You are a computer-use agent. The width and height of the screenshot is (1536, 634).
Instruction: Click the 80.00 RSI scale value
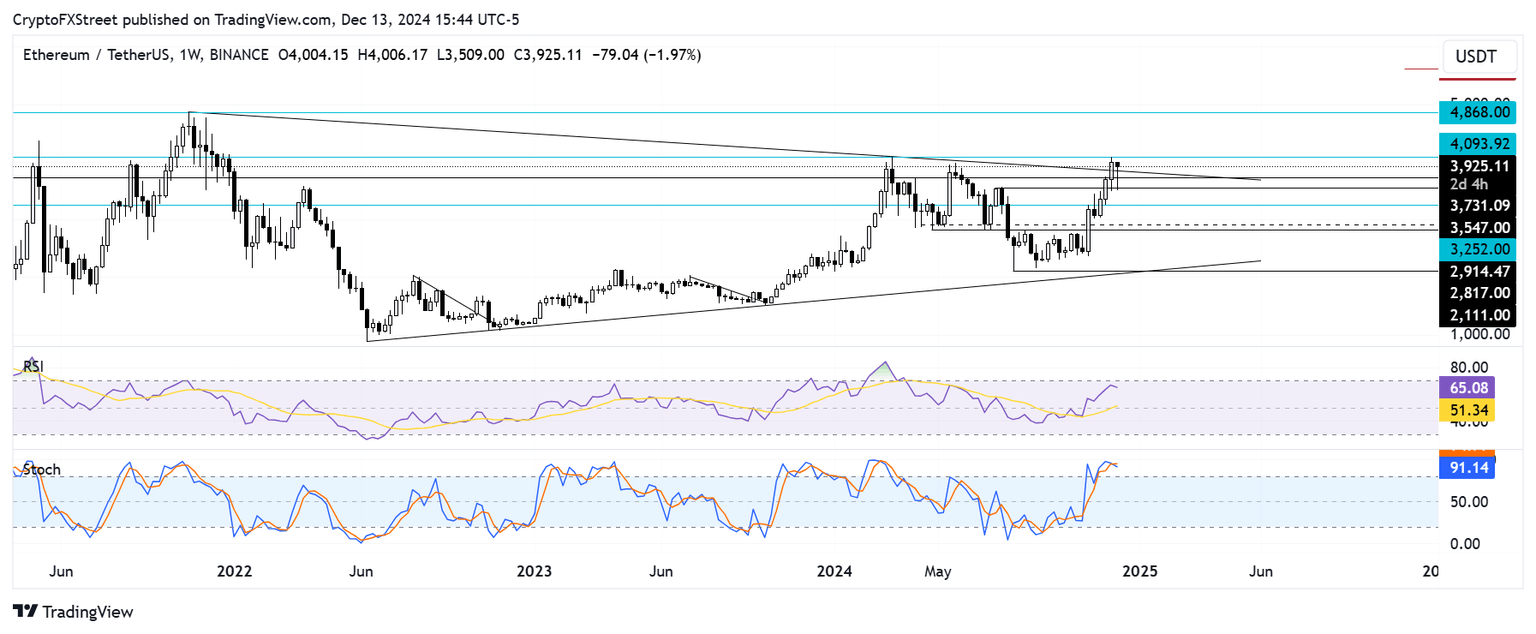[x=1467, y=366]
